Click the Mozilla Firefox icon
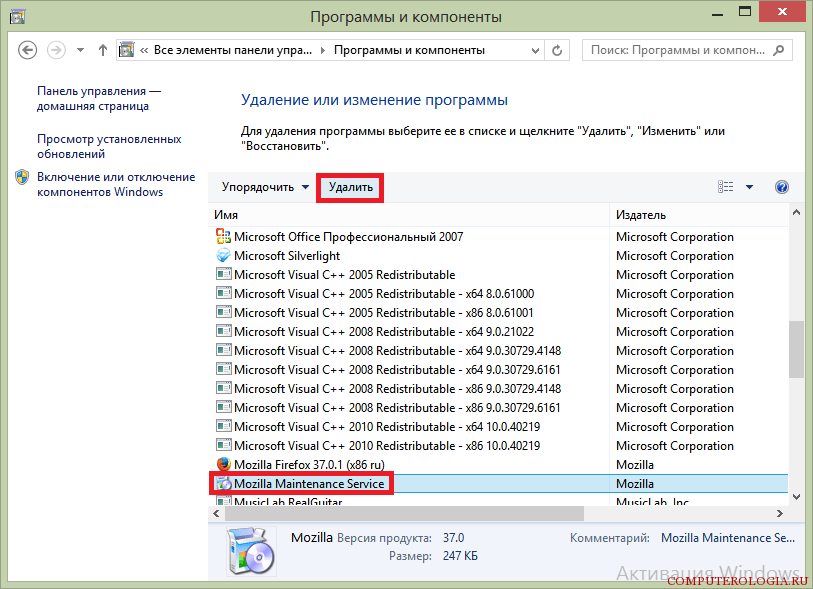Viewport: 813px width, 589px height. click(223, 464)
